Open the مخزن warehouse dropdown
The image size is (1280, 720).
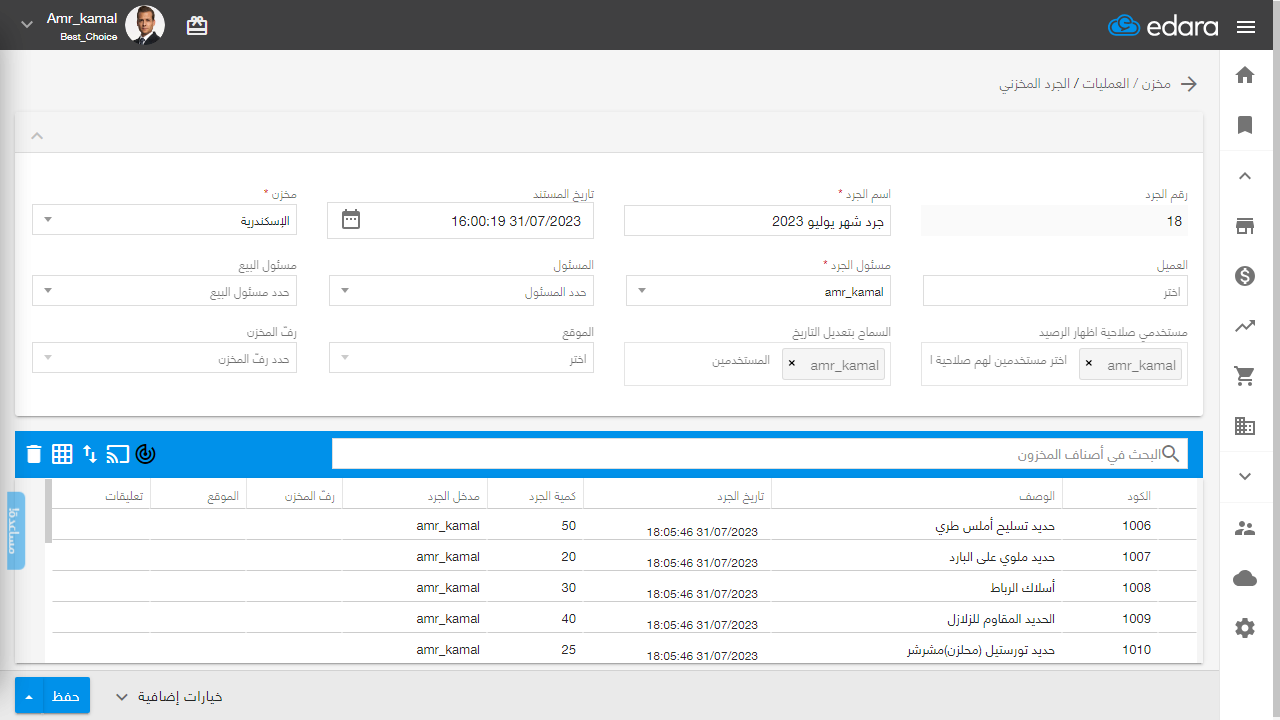tap(164, 220)
